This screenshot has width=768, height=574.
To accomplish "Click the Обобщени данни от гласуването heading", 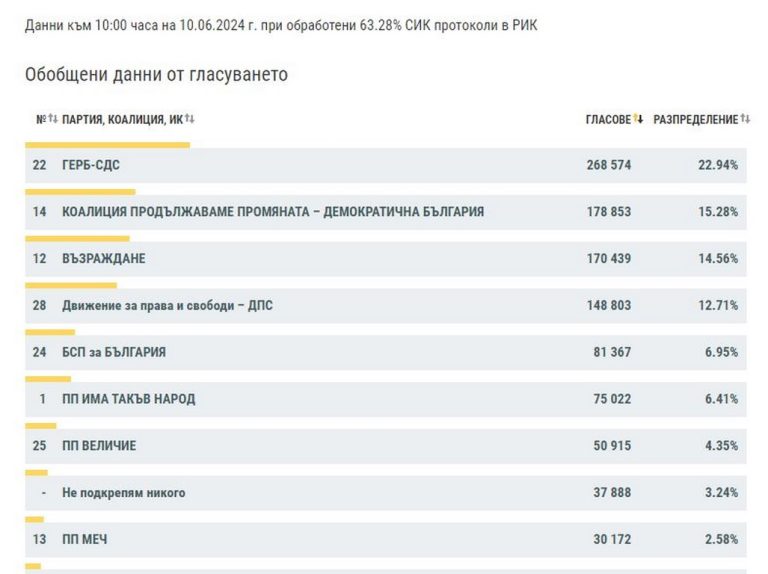I will pyautogui.click(x=156, y=75).
